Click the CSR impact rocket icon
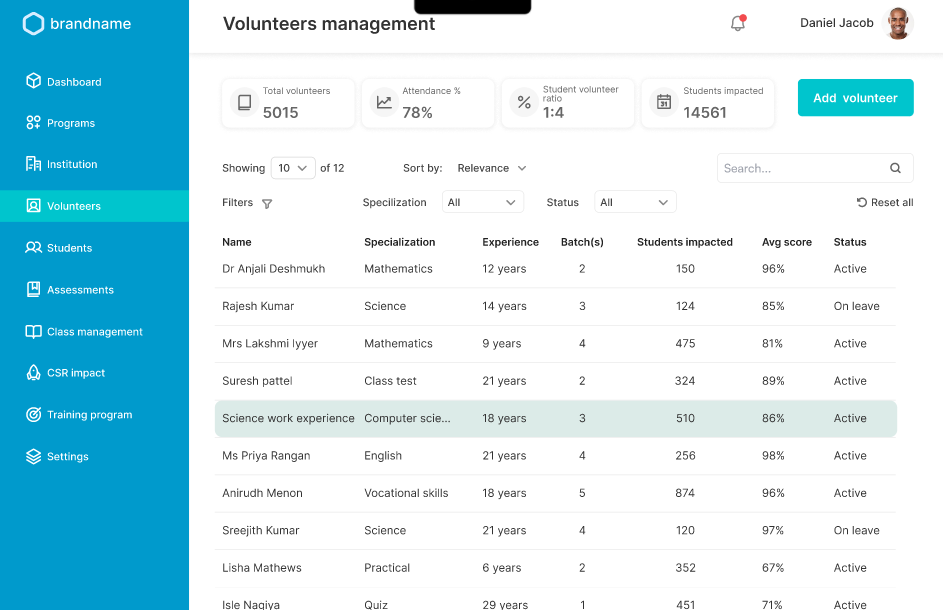Viewport: 943px width, 610px height. (x=34, y=372)
